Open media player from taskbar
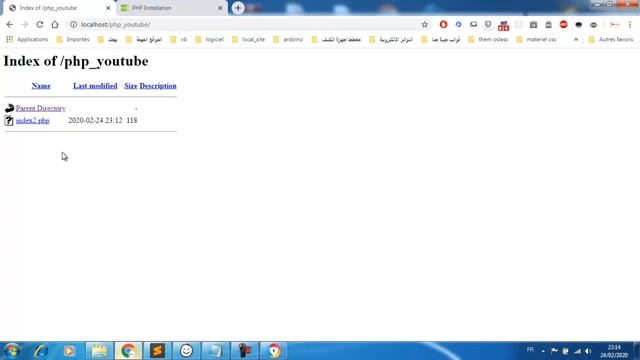640x360 pixels. [x=69, y=351]
